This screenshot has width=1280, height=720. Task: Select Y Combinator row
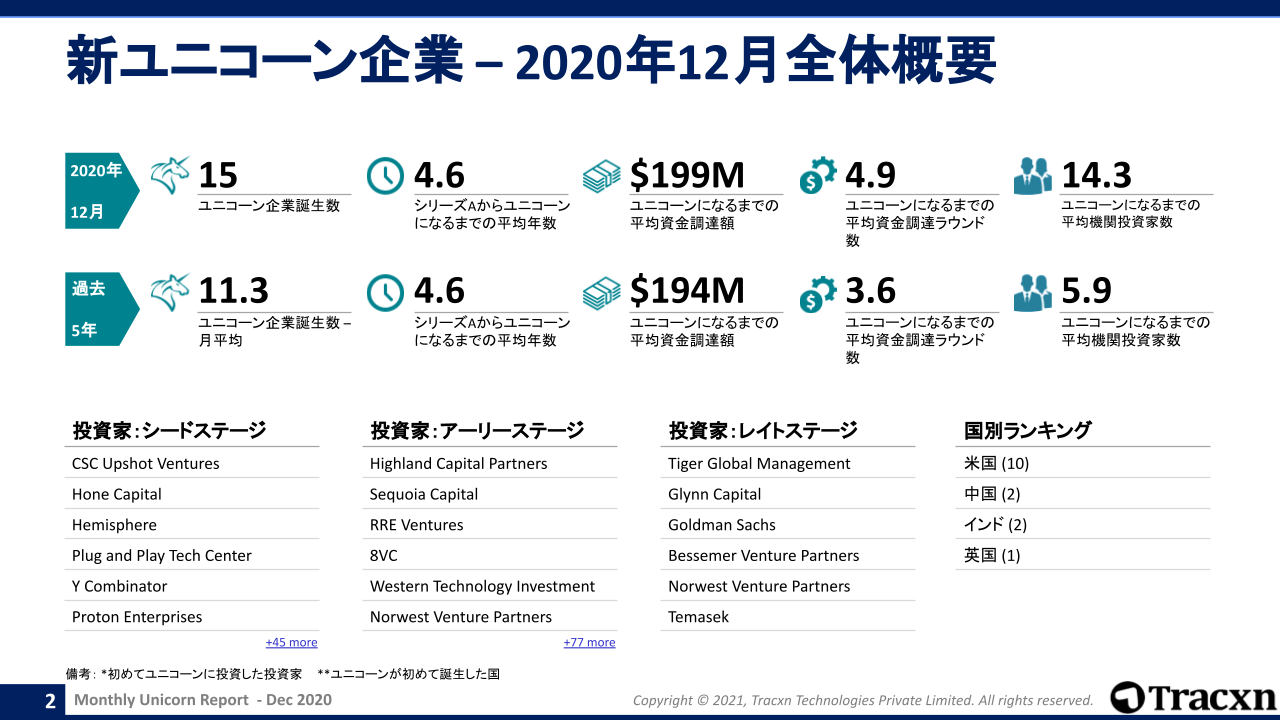pos(192,587)
